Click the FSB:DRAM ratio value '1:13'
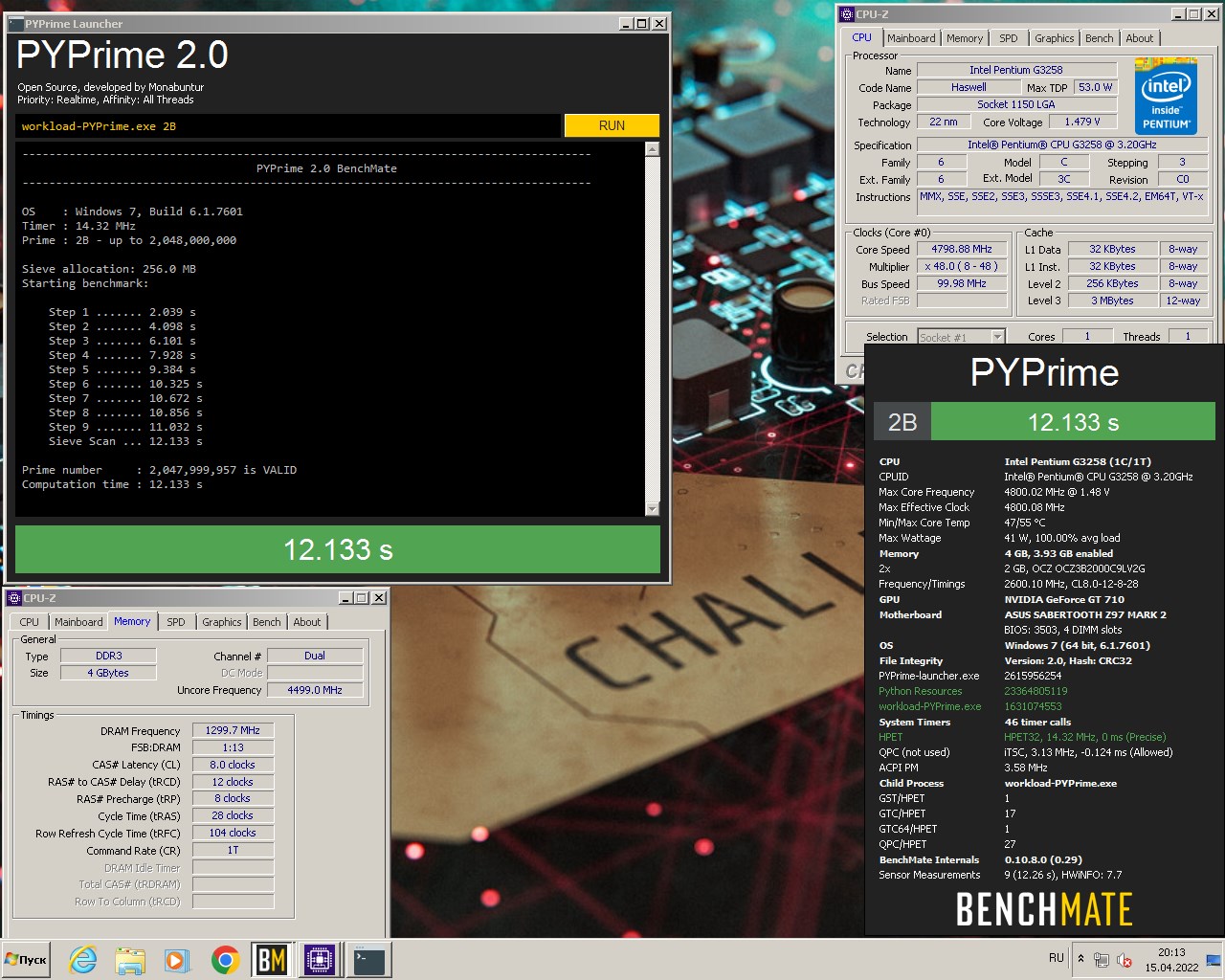The image size is (1225, 980). point(233,747)
